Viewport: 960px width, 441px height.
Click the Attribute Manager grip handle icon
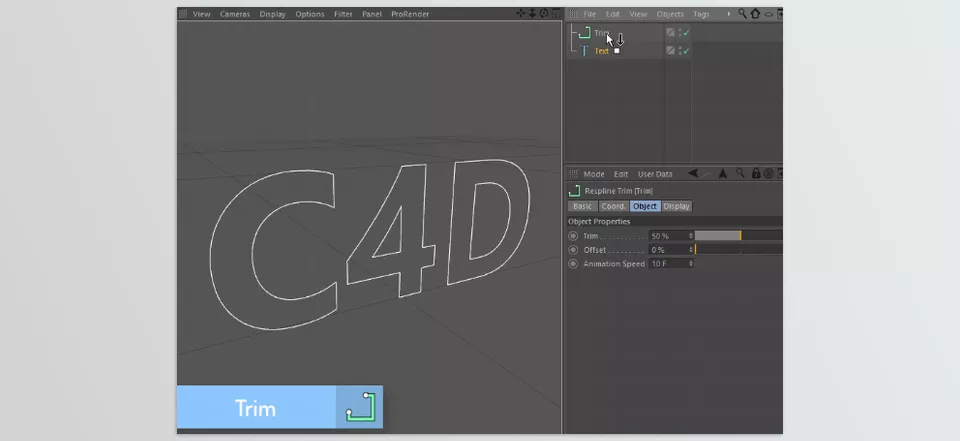[573, 174]
